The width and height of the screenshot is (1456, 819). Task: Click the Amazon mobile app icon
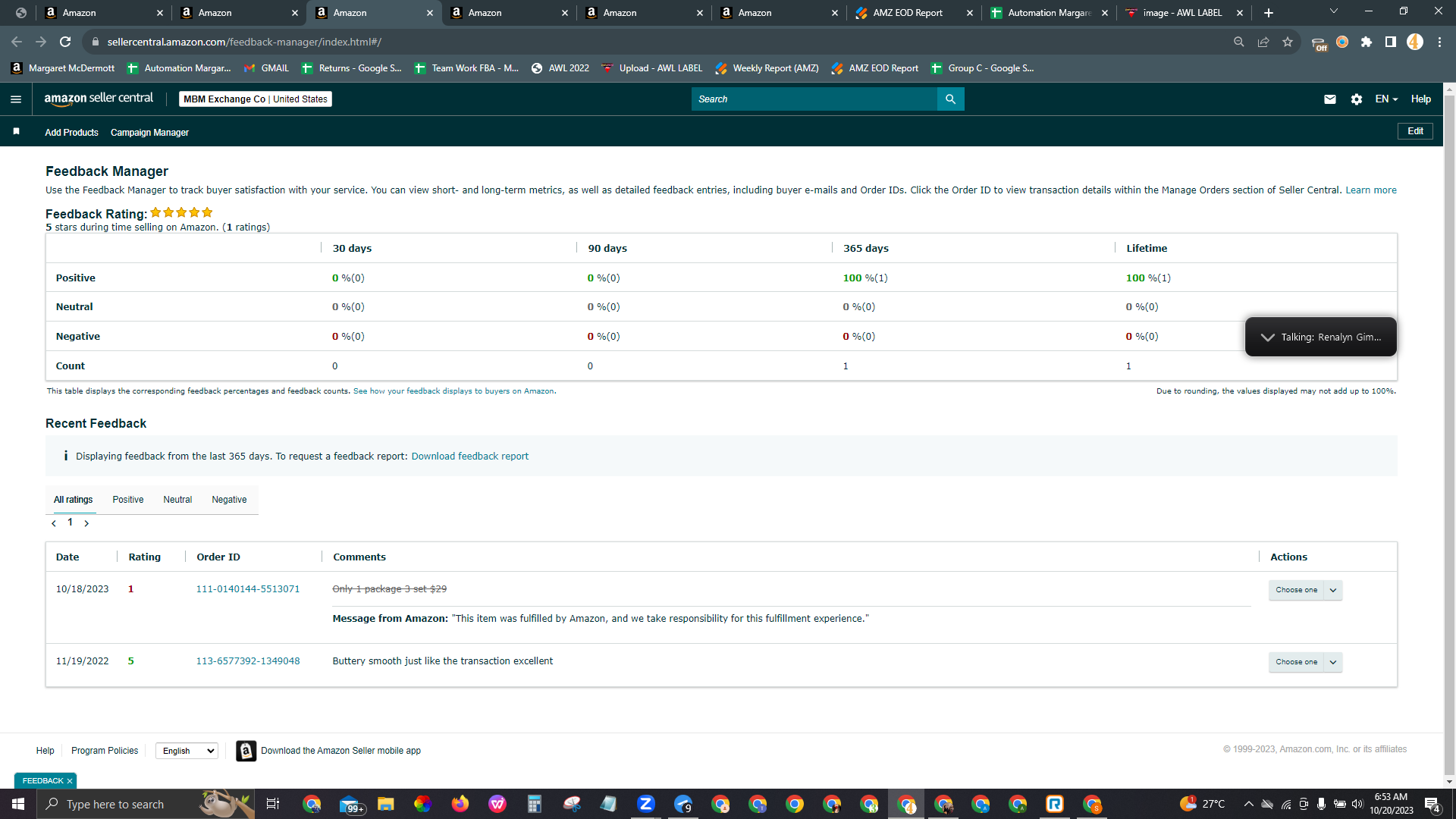pyautogui.click(x=246, y=751)
